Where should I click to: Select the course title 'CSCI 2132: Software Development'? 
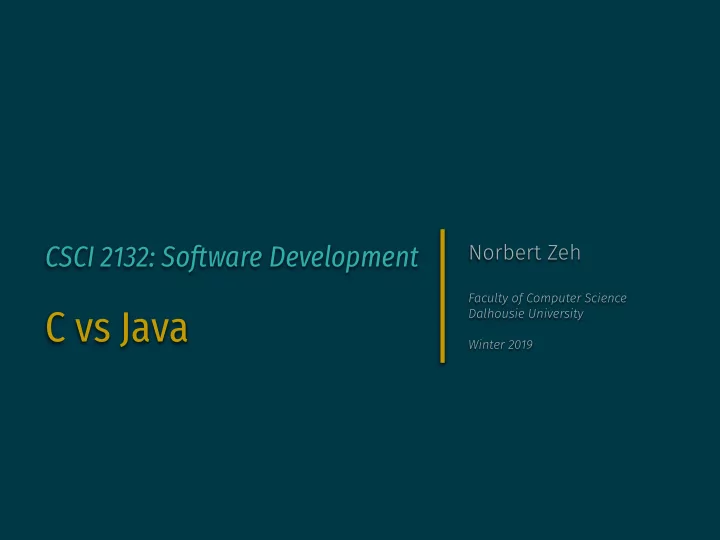232,258
